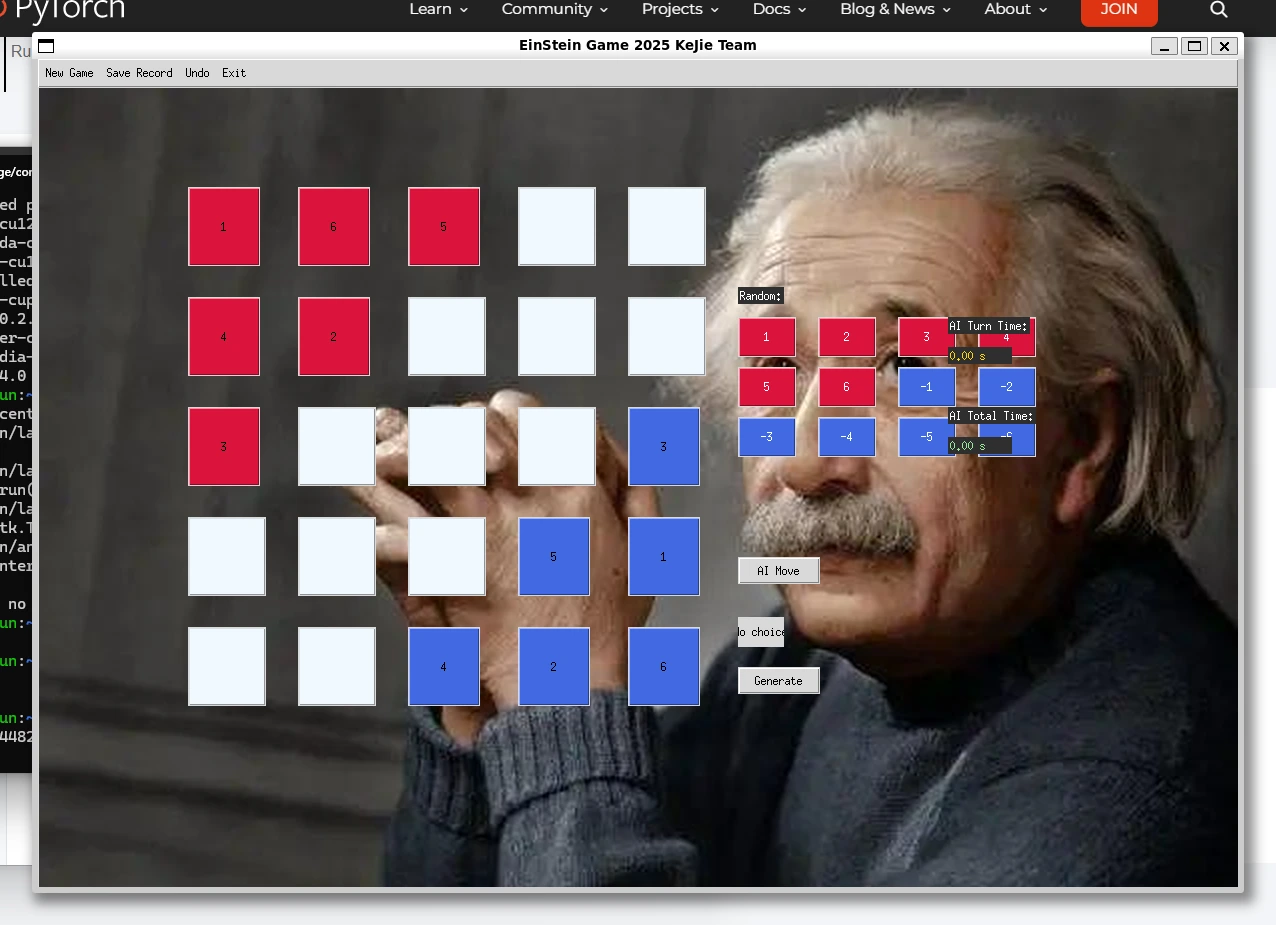The image size is (1276, 925).
Task: Select the red piece numbered 2 on board
Action: pos(334,337)
